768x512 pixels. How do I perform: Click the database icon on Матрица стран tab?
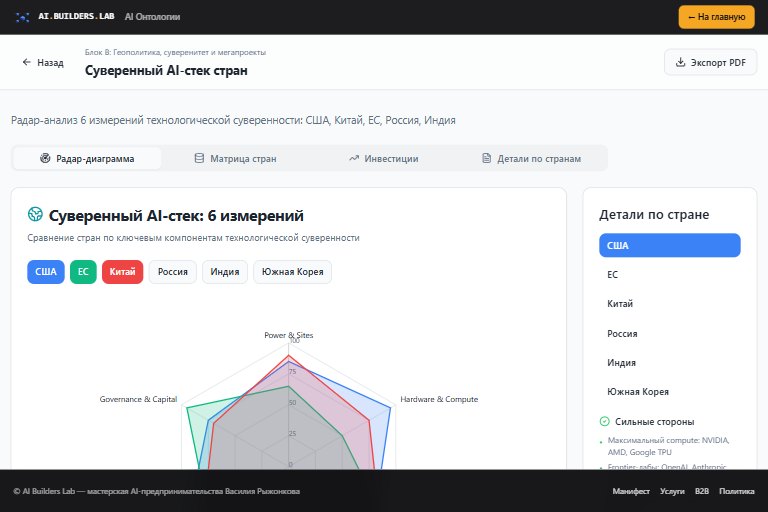pos(199,158)
